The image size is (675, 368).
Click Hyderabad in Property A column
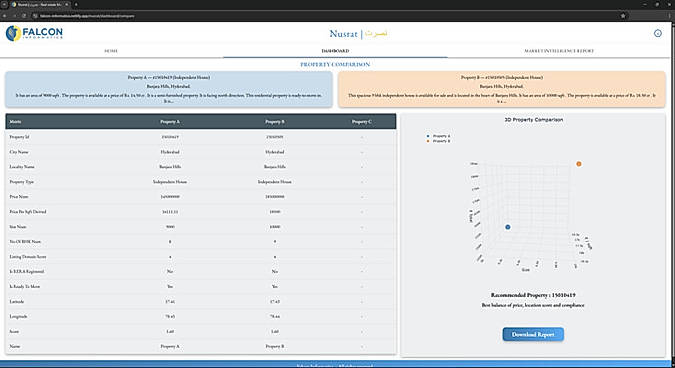point(170,152)
